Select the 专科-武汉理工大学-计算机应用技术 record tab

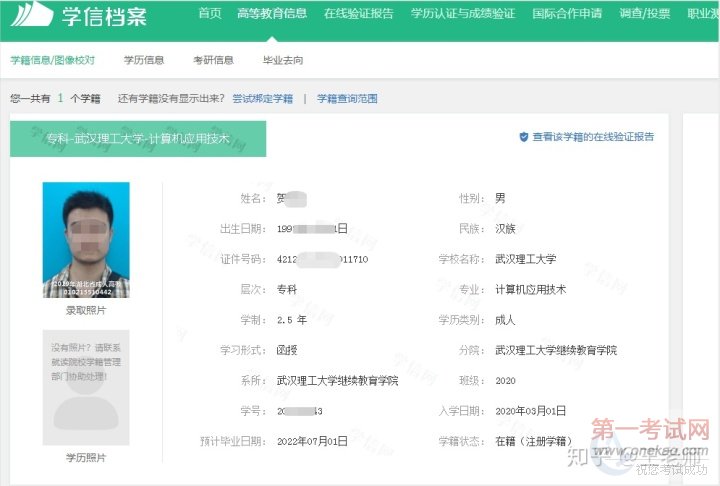(138, 139)
